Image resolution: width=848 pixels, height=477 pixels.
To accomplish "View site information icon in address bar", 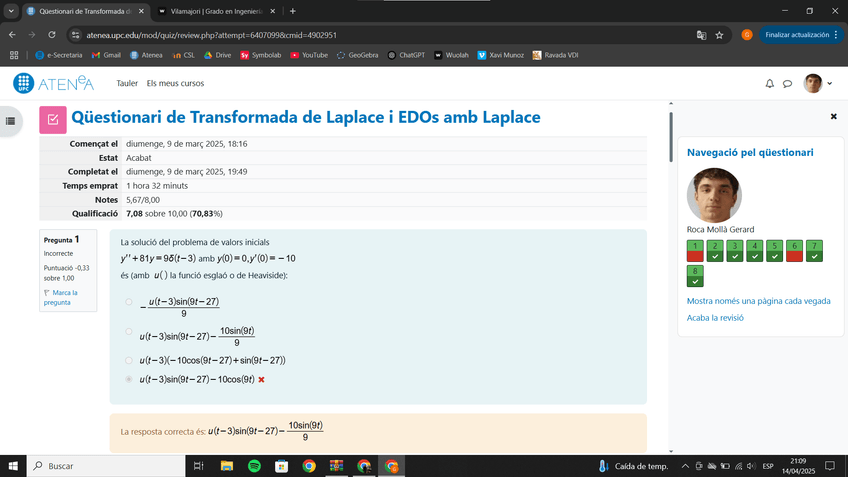I will [76, 35].
